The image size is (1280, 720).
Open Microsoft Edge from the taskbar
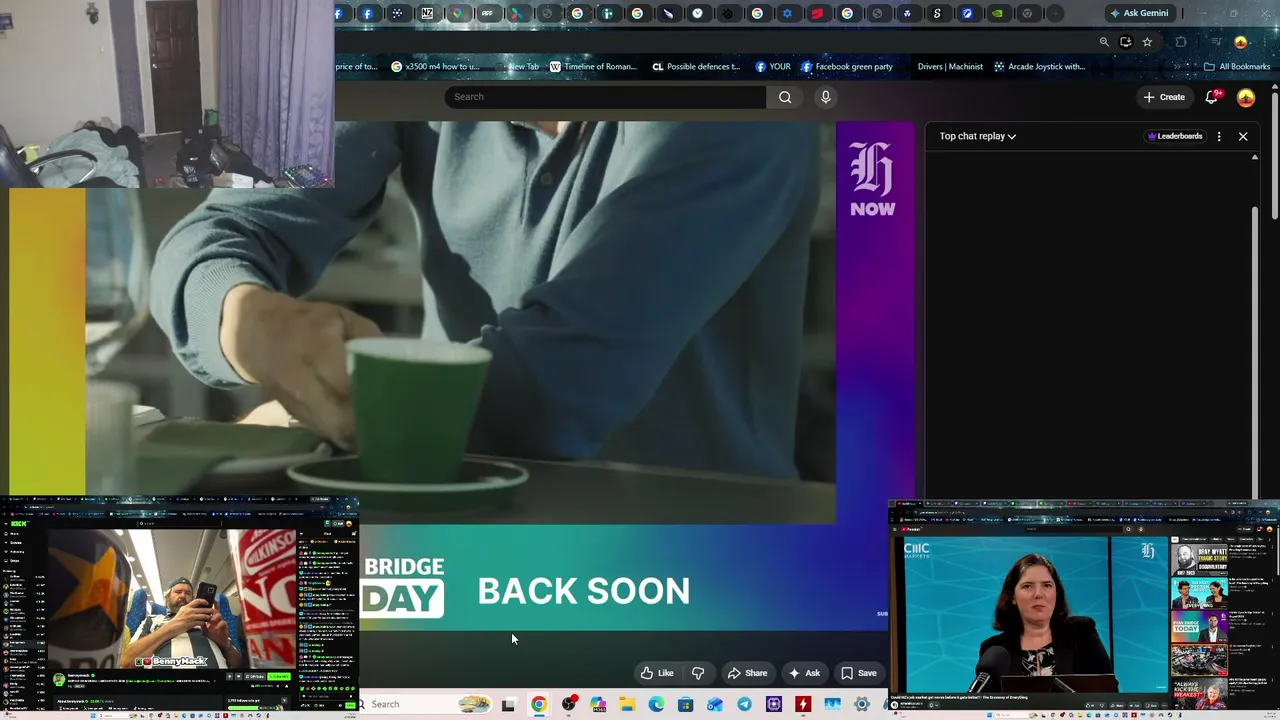[656, 705]
